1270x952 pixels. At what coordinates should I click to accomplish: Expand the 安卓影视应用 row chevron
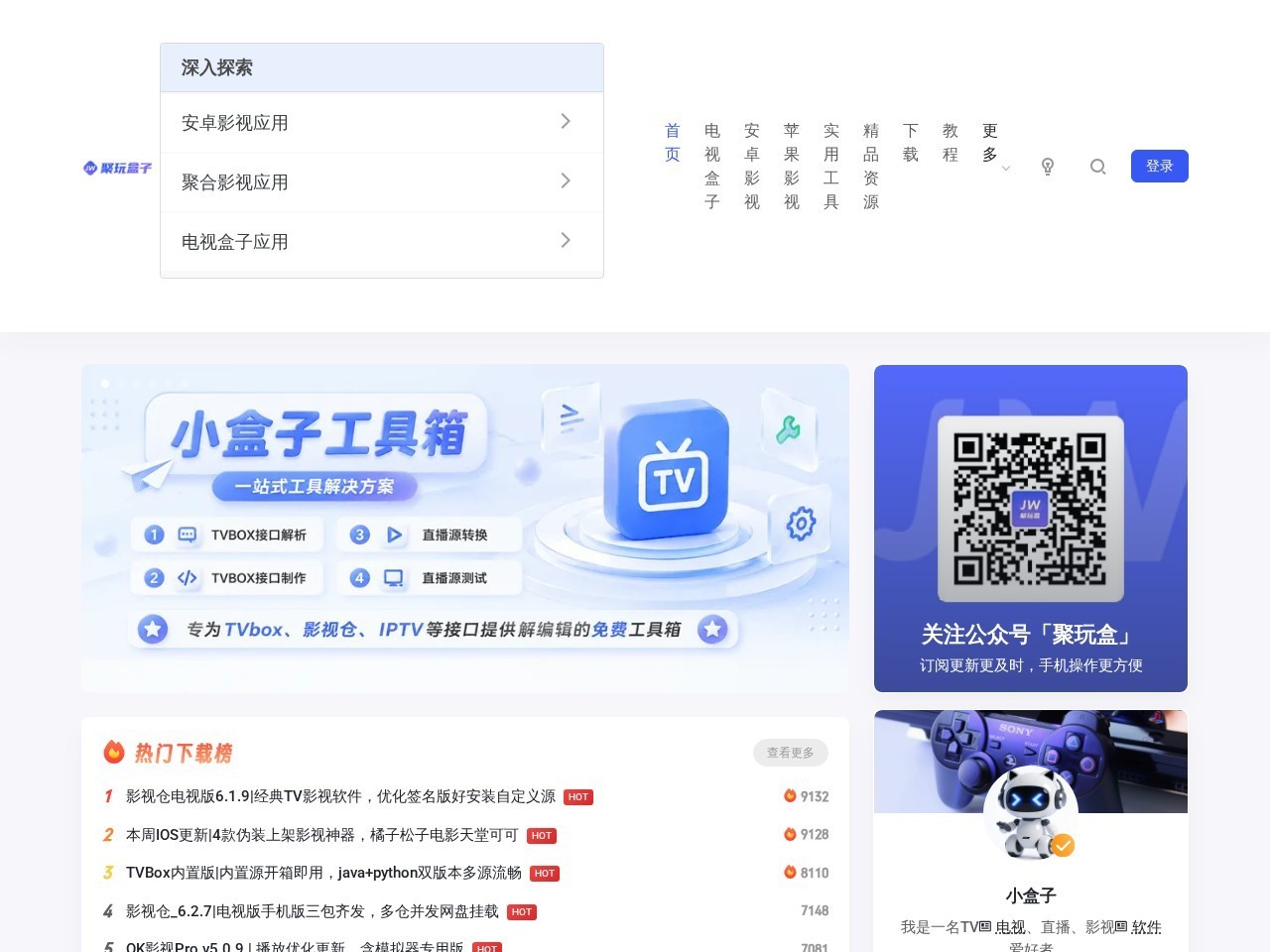click(x=566, y=121)
